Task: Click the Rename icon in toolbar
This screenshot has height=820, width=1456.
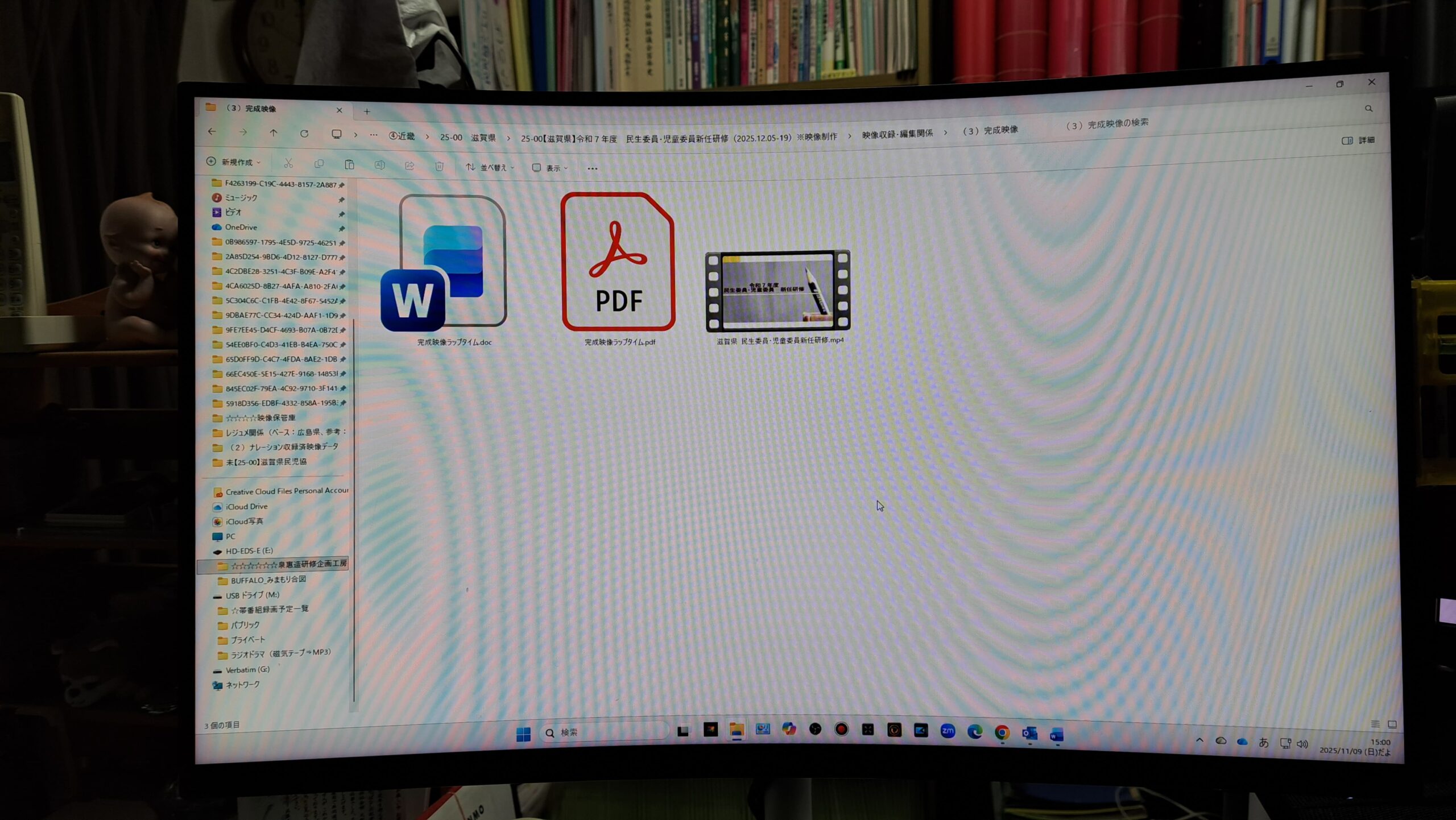Action: 379,165
